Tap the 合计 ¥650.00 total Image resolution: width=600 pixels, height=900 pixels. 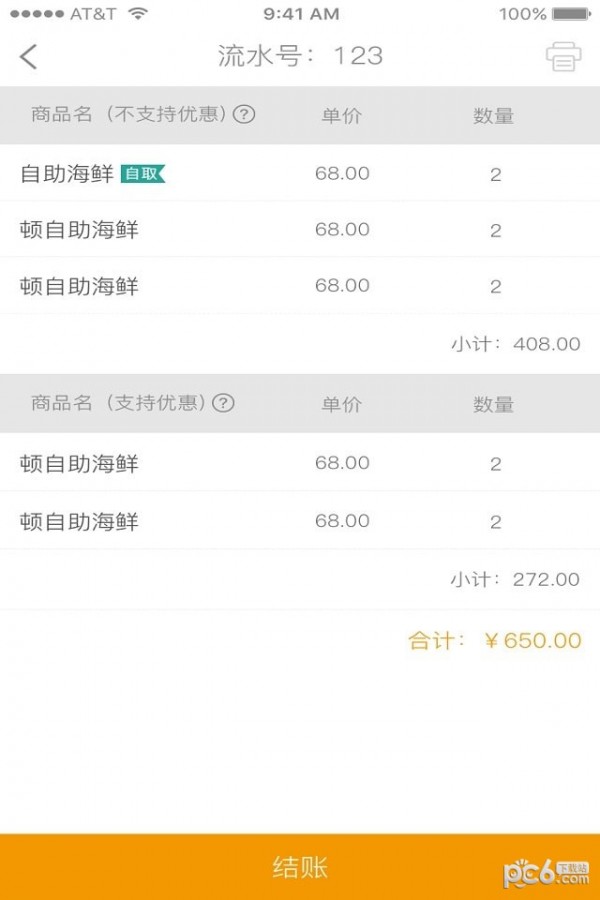pos(495,641)
